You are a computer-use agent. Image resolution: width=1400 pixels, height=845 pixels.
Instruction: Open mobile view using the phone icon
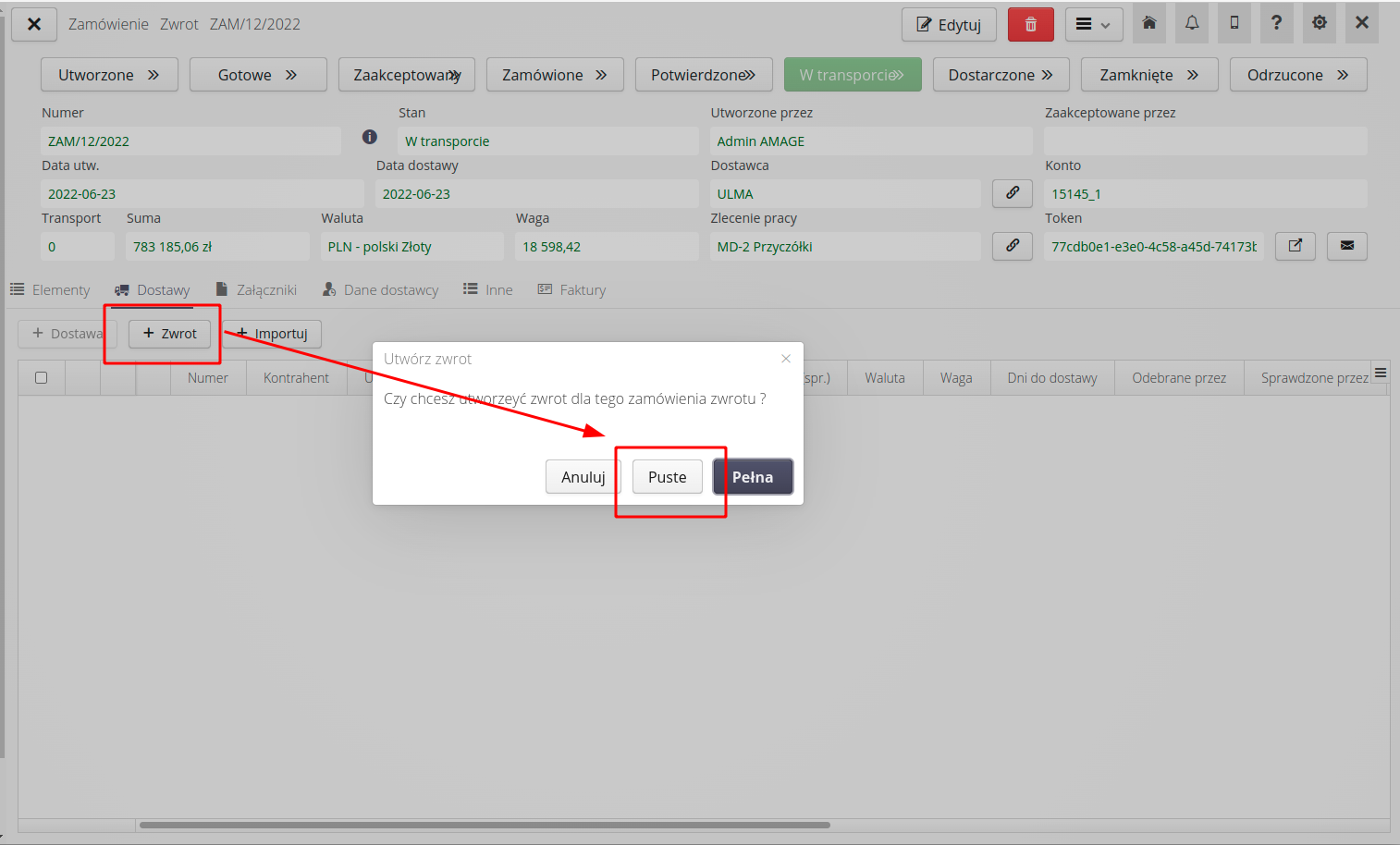click(x=1234, y=24)
